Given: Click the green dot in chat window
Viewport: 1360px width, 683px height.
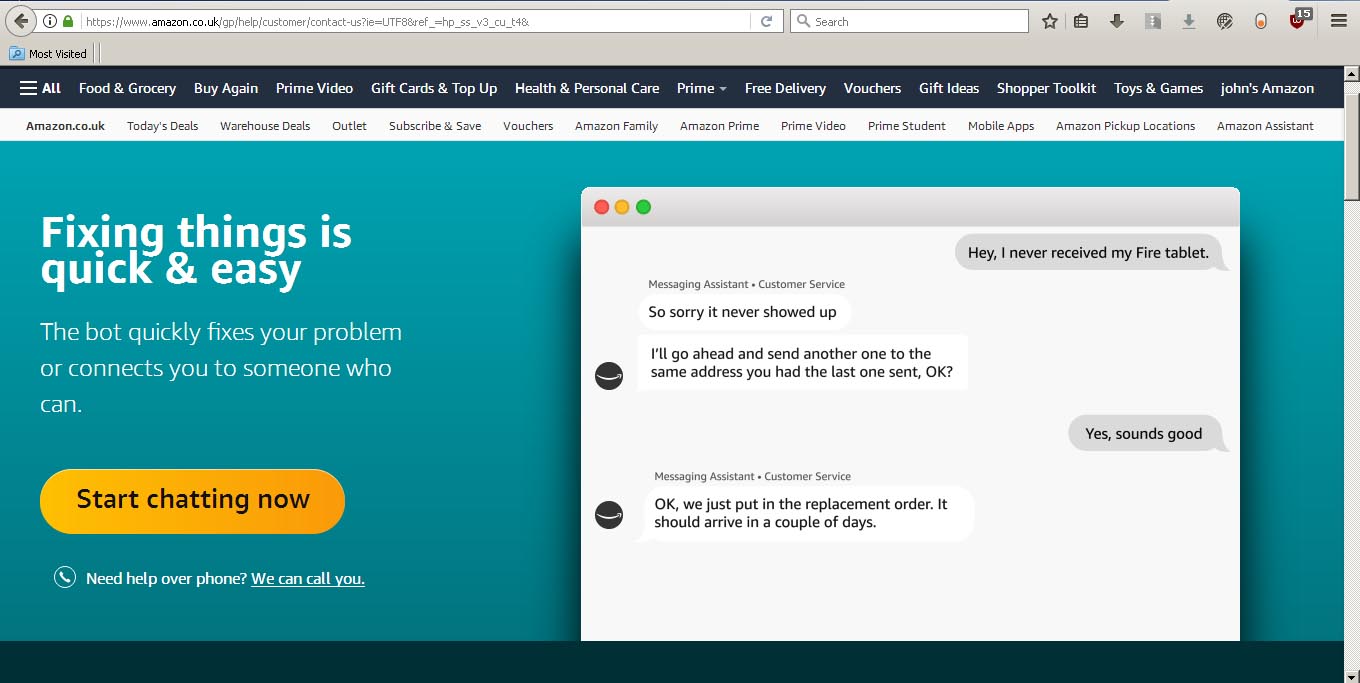Looking at the screenshot, I should pos(643,207).
